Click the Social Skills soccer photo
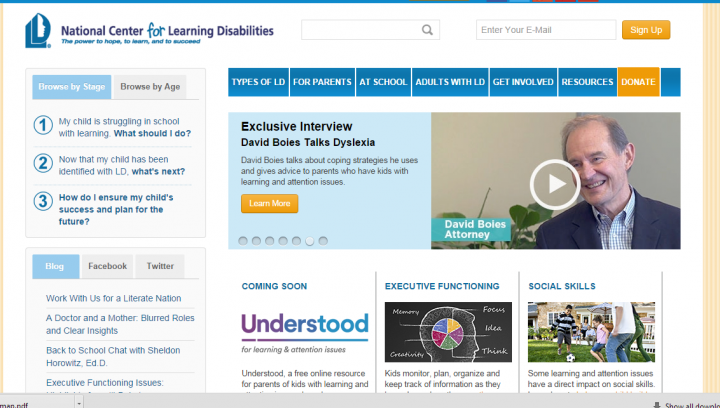Image resolution: width=720 pixels, height=408 pixels. (591, 332)
